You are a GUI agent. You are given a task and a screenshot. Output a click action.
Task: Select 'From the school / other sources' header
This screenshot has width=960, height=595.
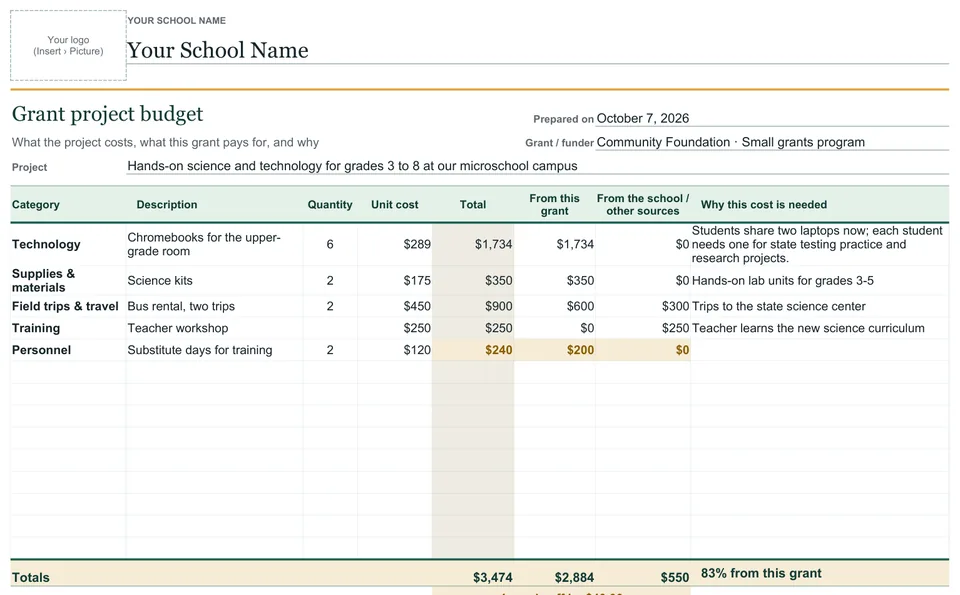coord(643,204)
